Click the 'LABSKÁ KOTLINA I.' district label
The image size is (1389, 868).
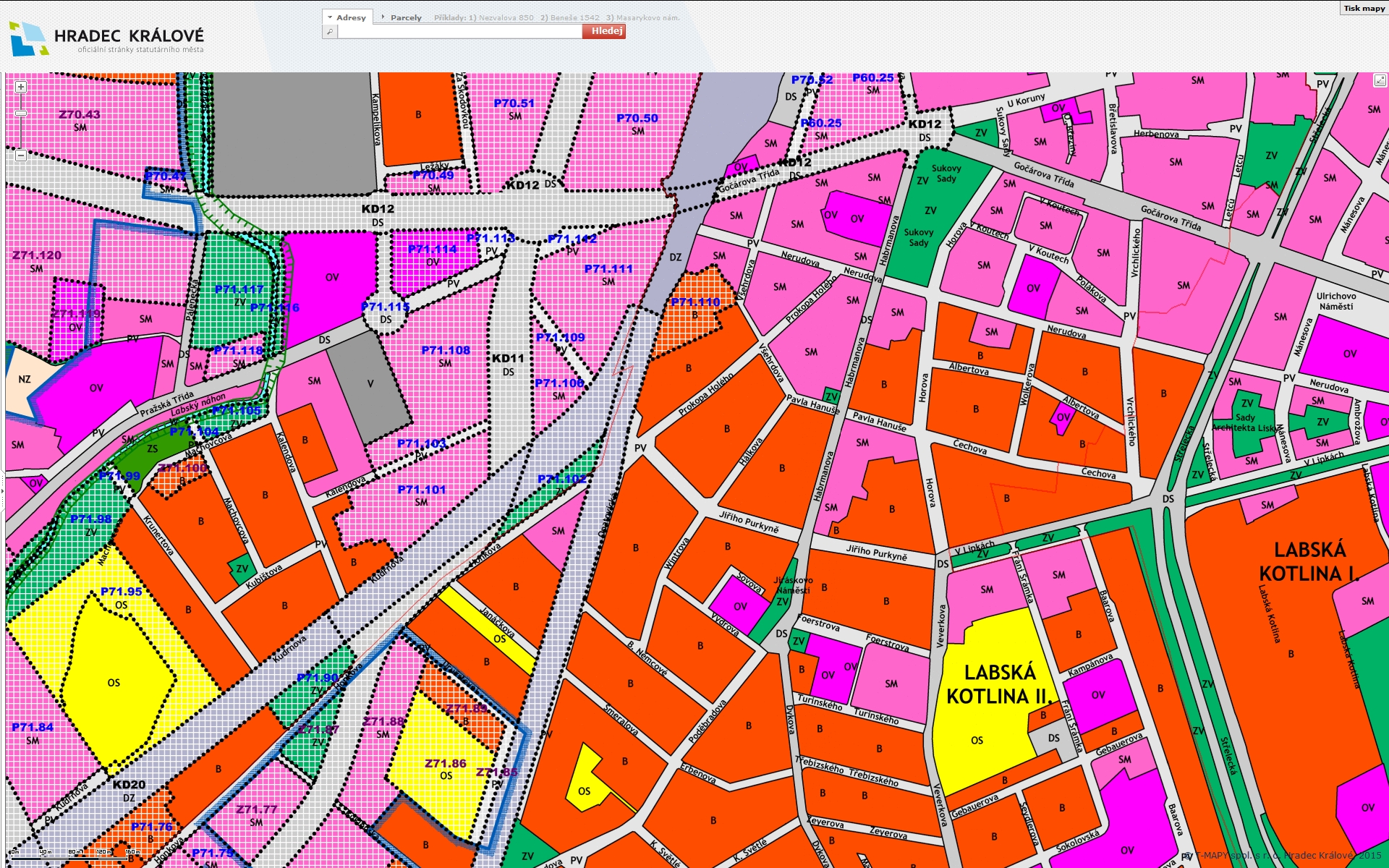(x=1309, y=562)
